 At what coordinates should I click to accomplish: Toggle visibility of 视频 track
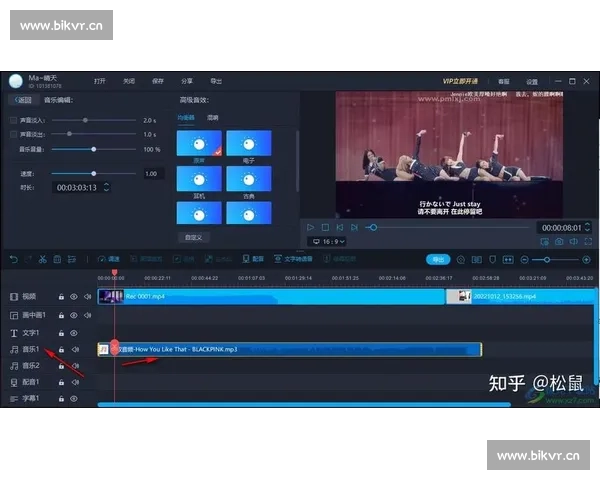pyautogui.click(x=73, y=297)
